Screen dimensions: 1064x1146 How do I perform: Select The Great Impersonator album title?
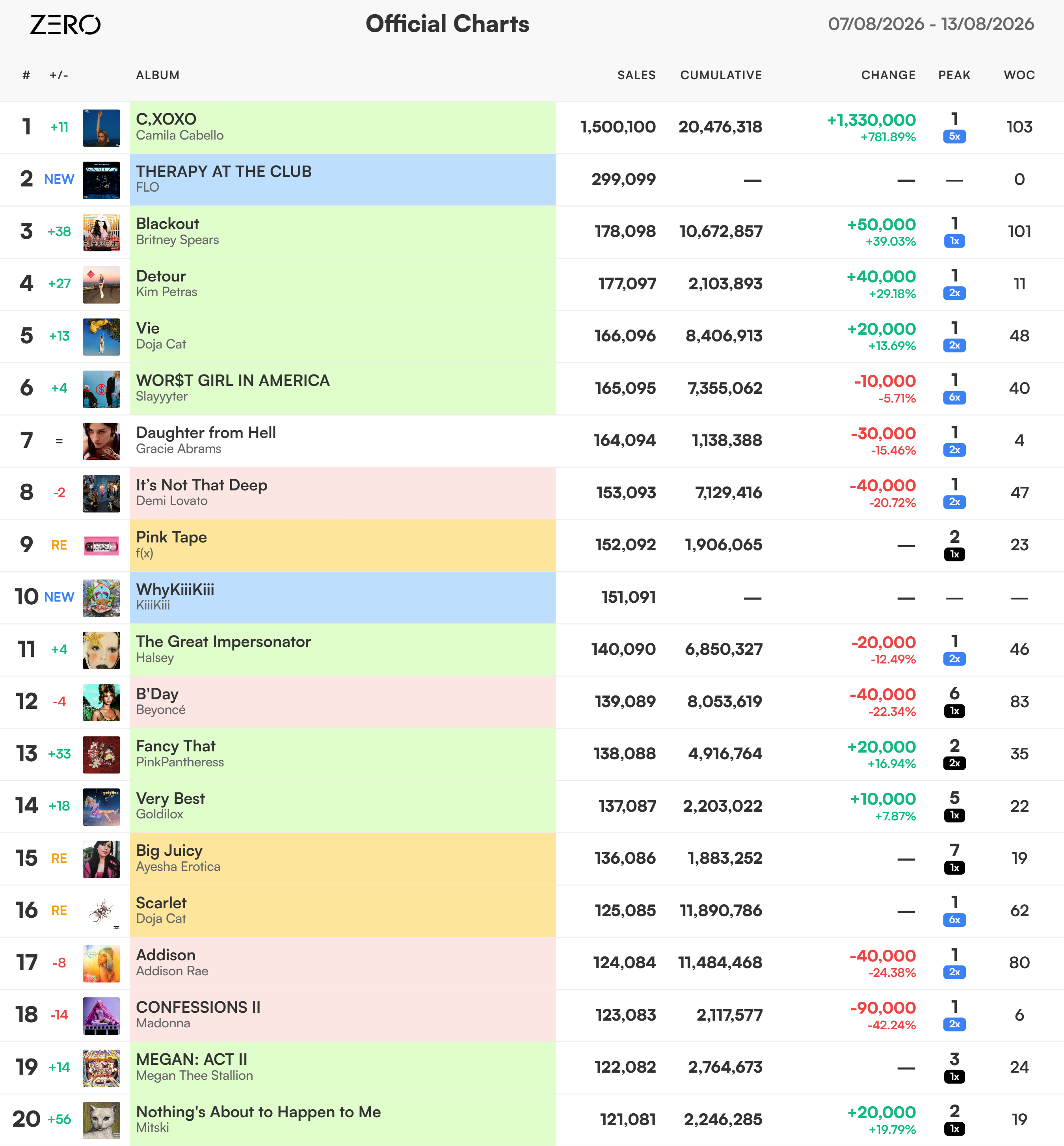pos(223,641)
